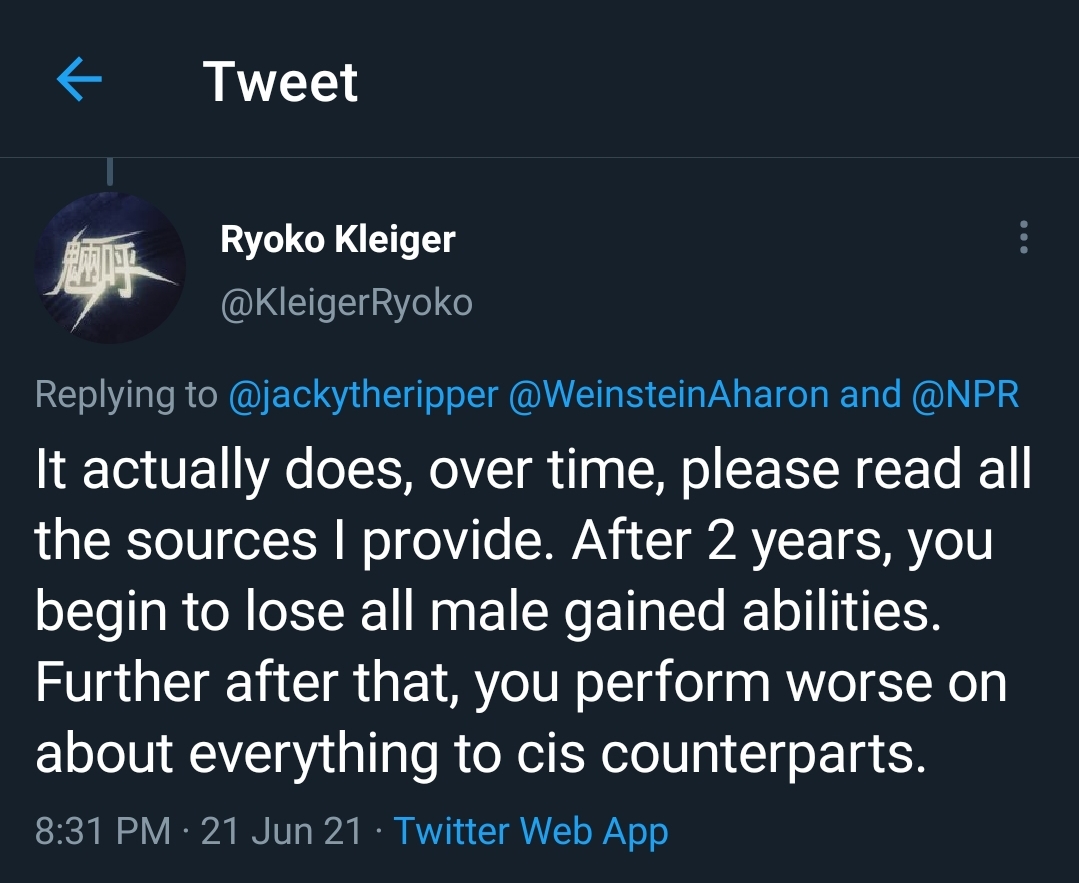Tap the line "about everything to cis counterparts"
The image size is (1079, 883).
[475, 755]
